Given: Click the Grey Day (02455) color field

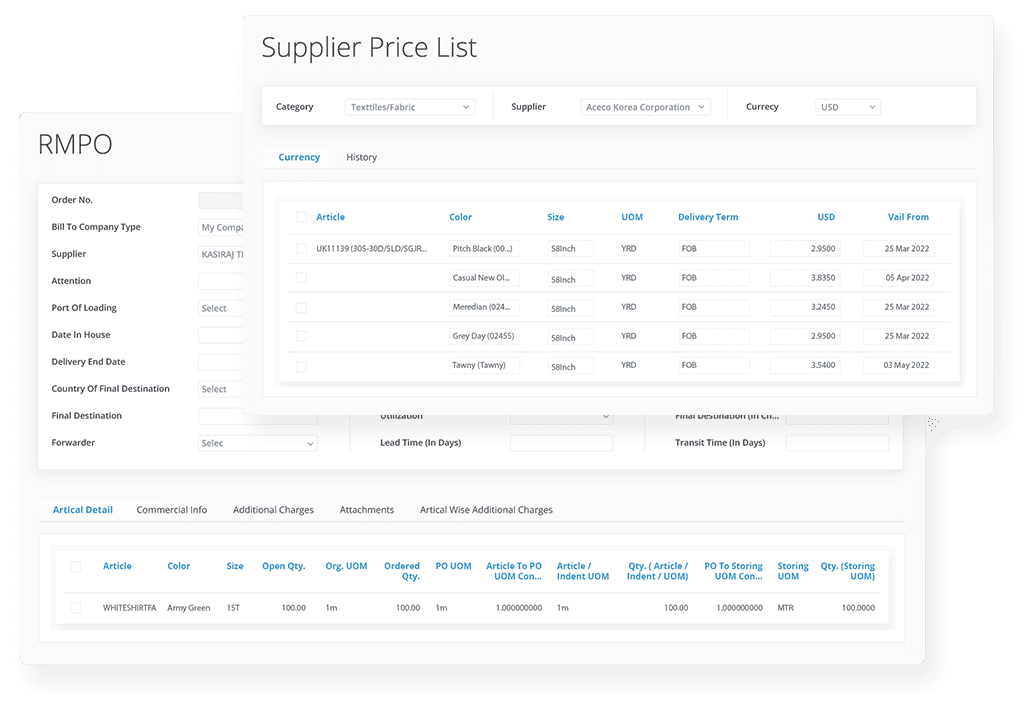Looking at the screenshot, I should click(484, 336).
